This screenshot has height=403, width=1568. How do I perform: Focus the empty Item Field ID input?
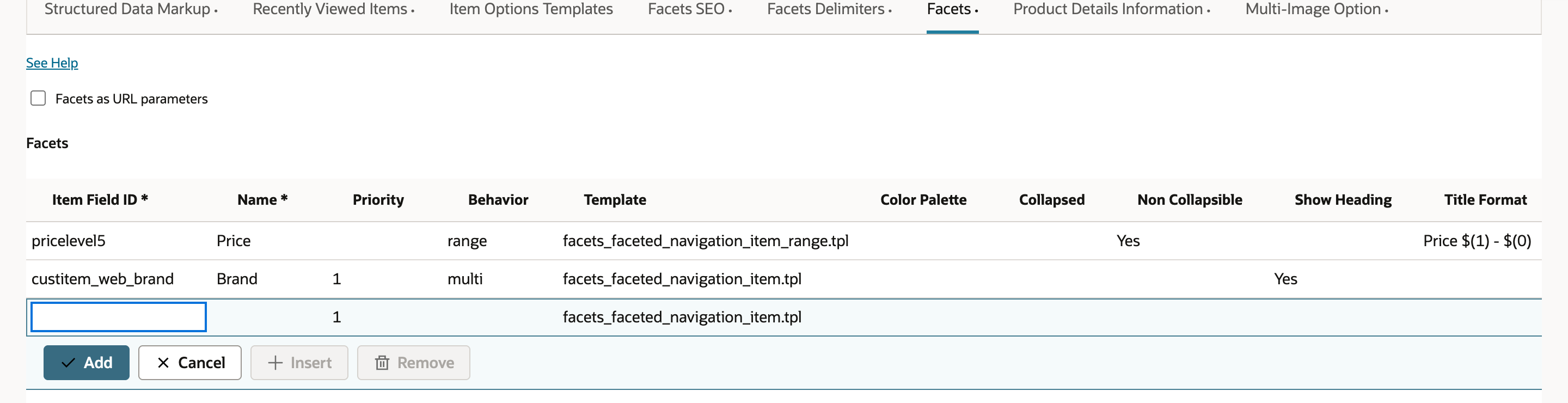[119, 316]
